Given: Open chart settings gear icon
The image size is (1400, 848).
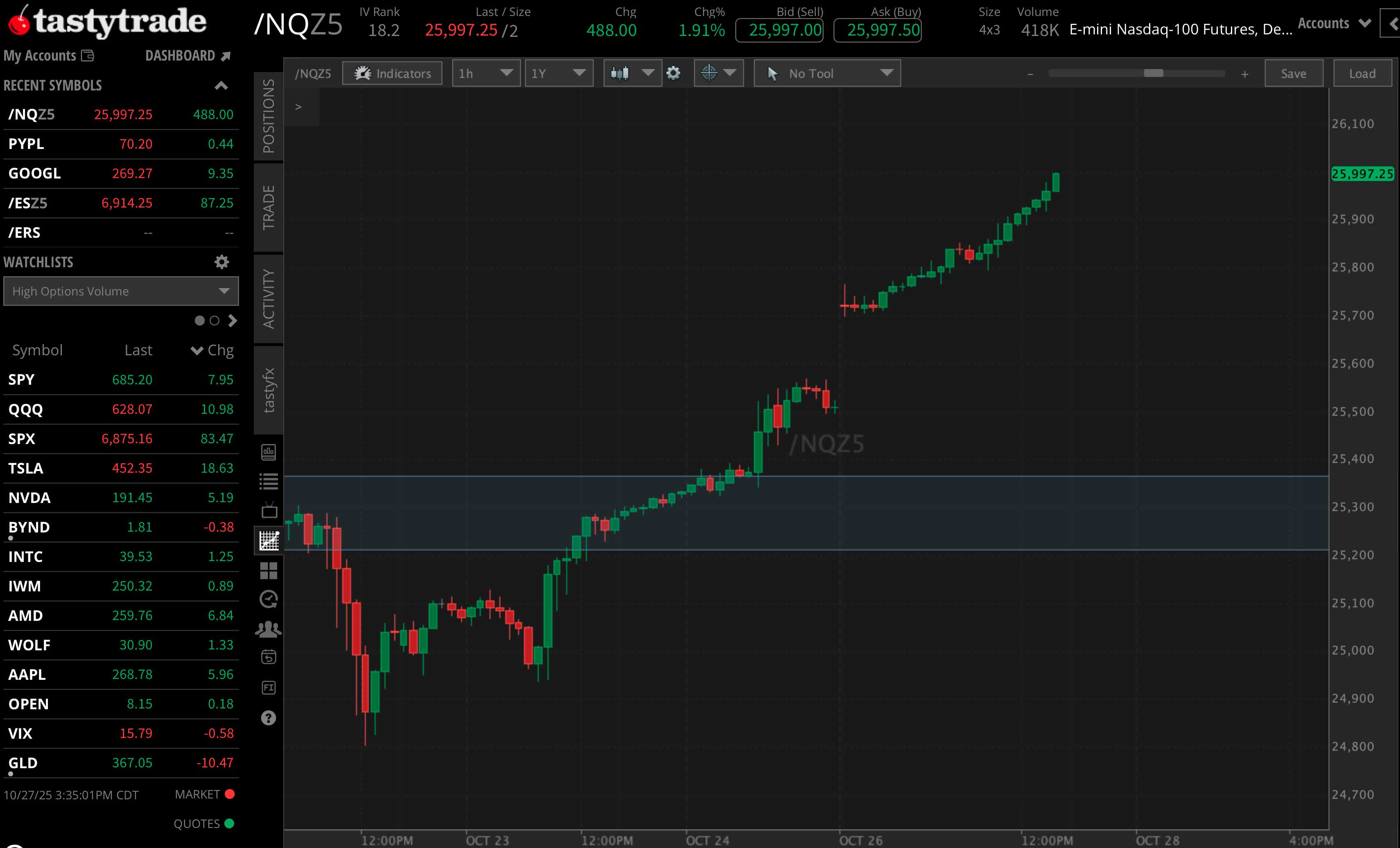Looking at the screenshot, I should [x=673, y=73].
